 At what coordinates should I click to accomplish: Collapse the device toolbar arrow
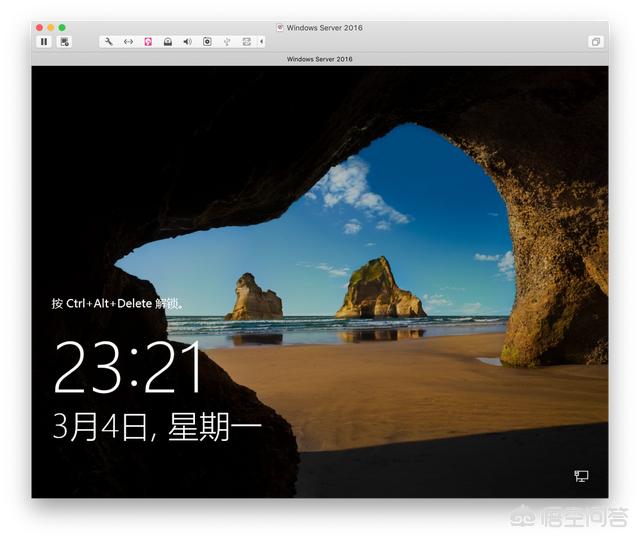261,42
